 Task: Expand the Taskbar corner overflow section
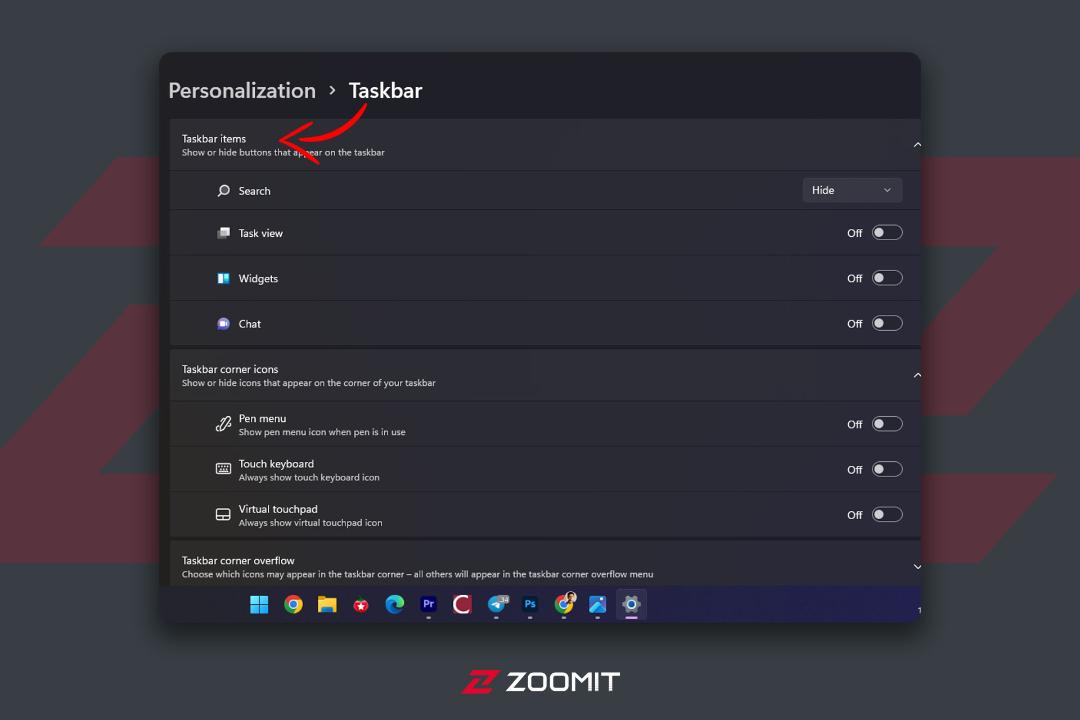pyautogui.click(x=917, y=567)
